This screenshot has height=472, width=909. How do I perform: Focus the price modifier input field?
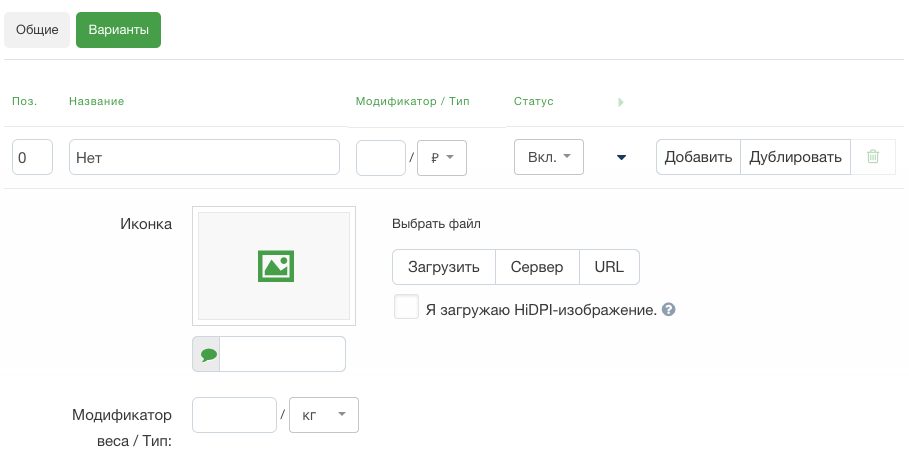pos(381,157)
